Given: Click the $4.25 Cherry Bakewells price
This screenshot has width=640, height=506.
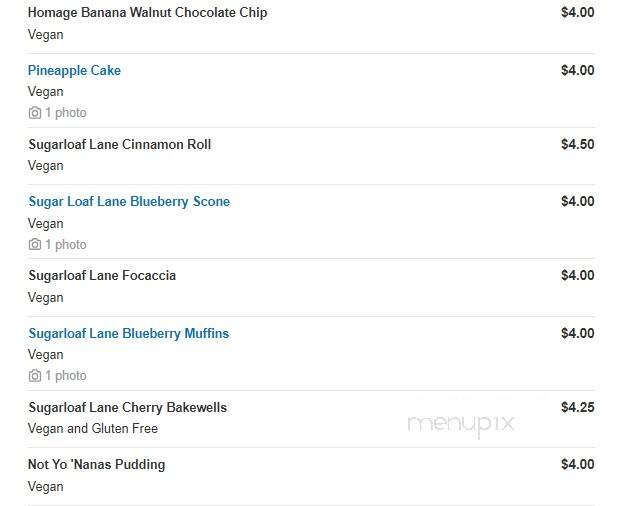Looking at the screenshot, I should point(577,407).
